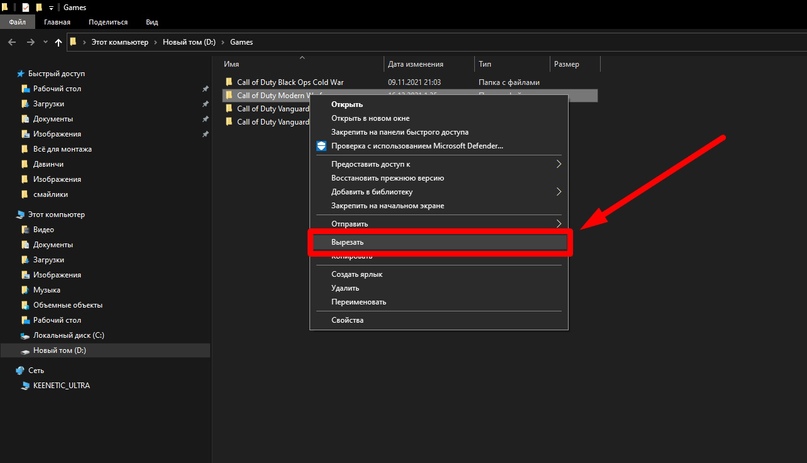This screenshot has height=463, width=807.
Task: Click the Музыка folder icon in sidebar
Action: [x=24, y=290]
